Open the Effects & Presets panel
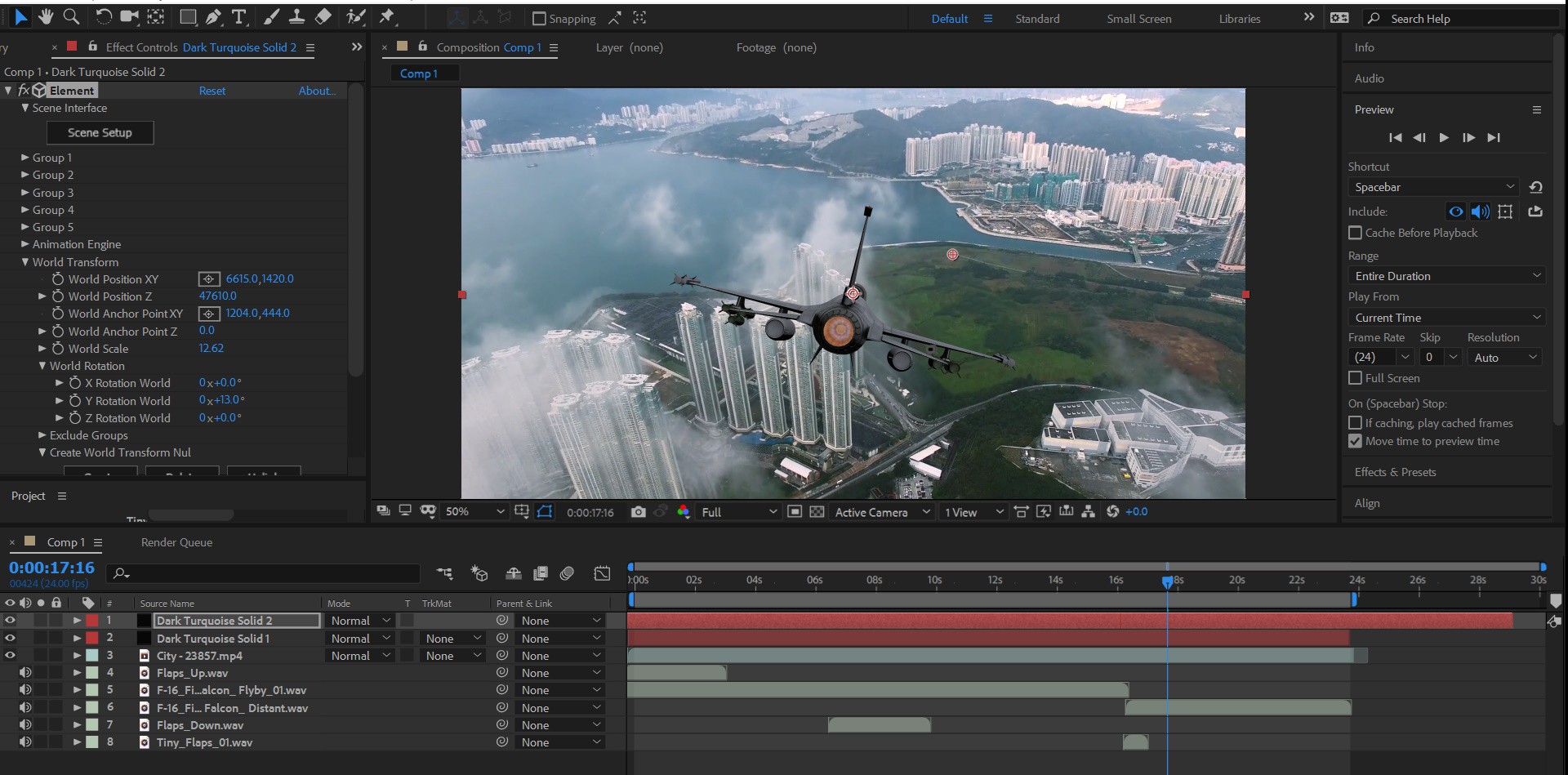Image resolution: width=1568 pixels, height=775 pixels. pos(1395,472)
